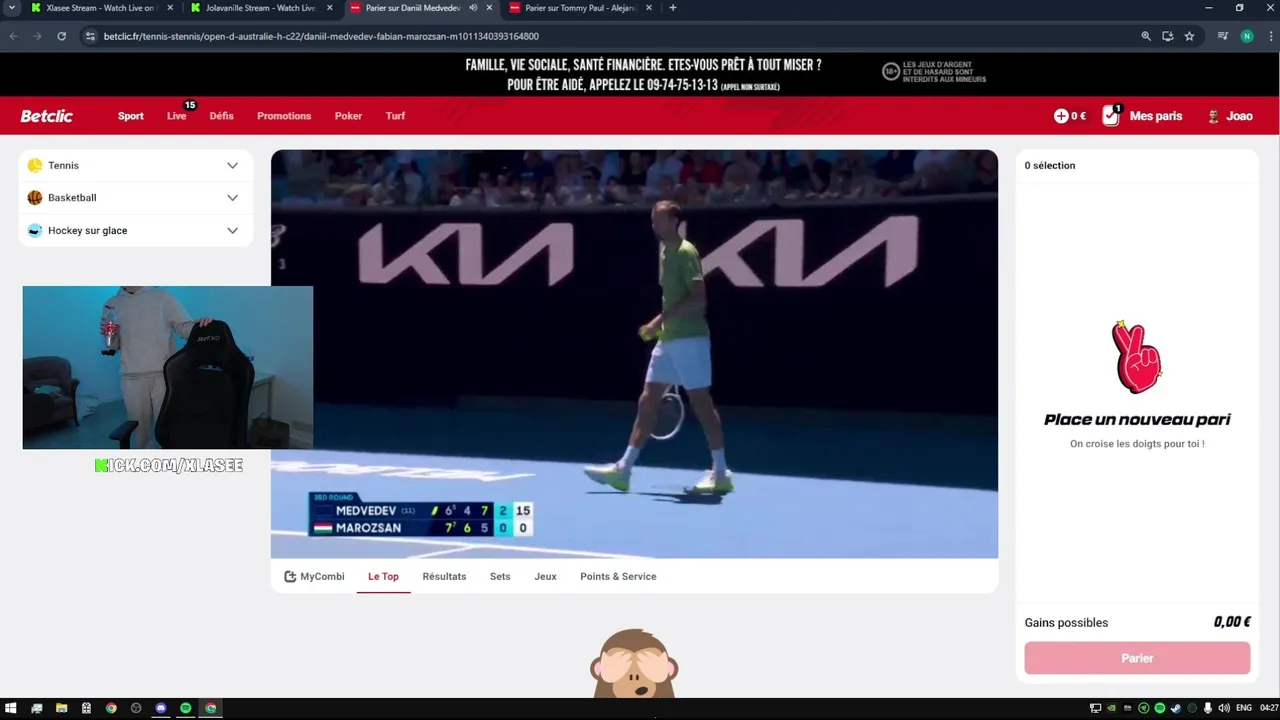Click the Gains possibles label

point(1066,622)
